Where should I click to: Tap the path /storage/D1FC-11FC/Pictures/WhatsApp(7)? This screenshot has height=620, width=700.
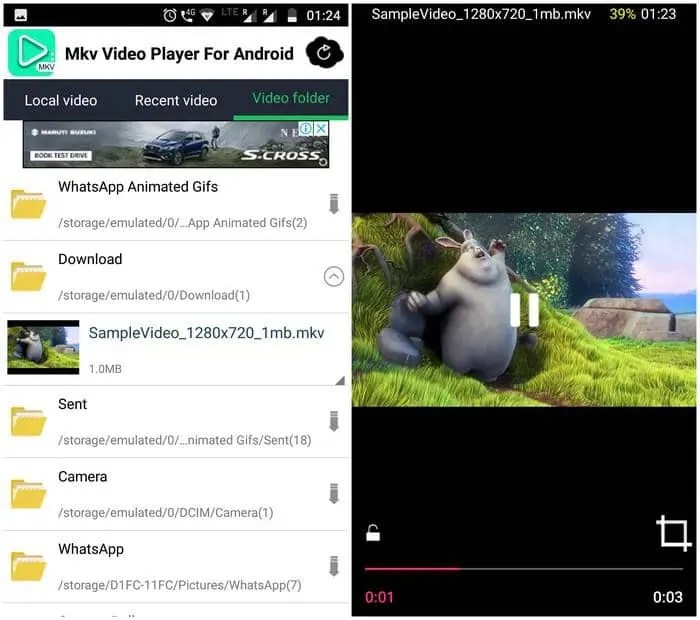click(x=180, y=585)
